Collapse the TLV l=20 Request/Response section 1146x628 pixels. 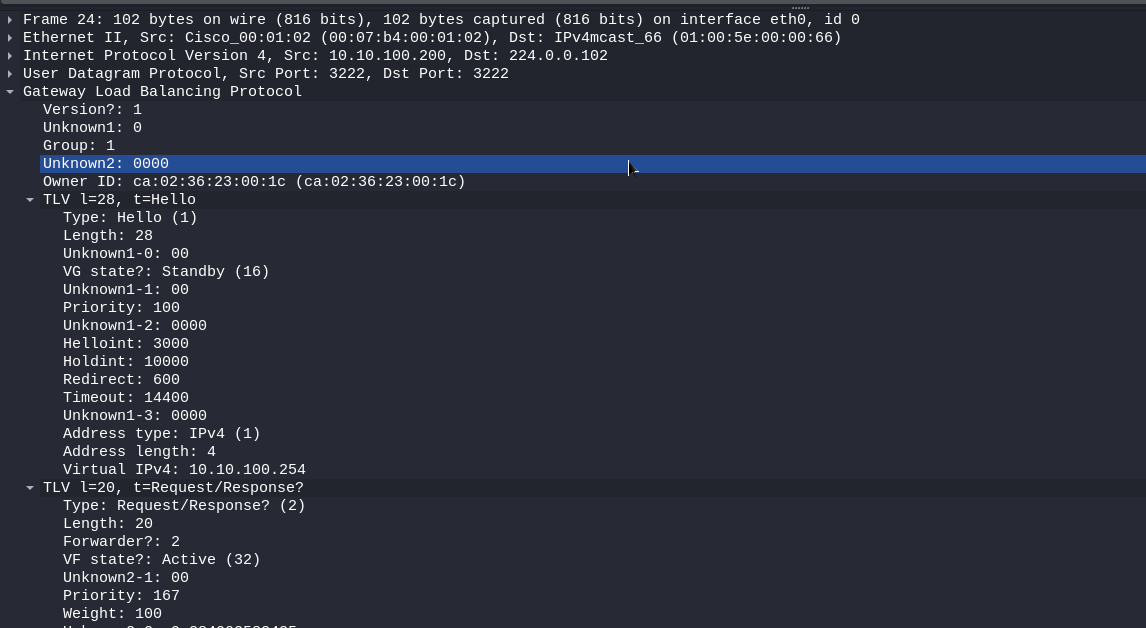(30, 488)
